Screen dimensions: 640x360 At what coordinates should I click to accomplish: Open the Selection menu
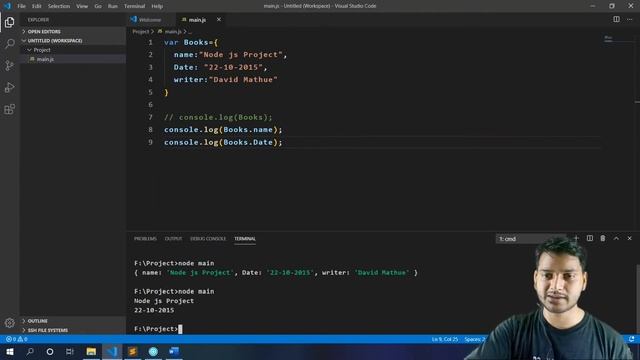click(59, 6)
